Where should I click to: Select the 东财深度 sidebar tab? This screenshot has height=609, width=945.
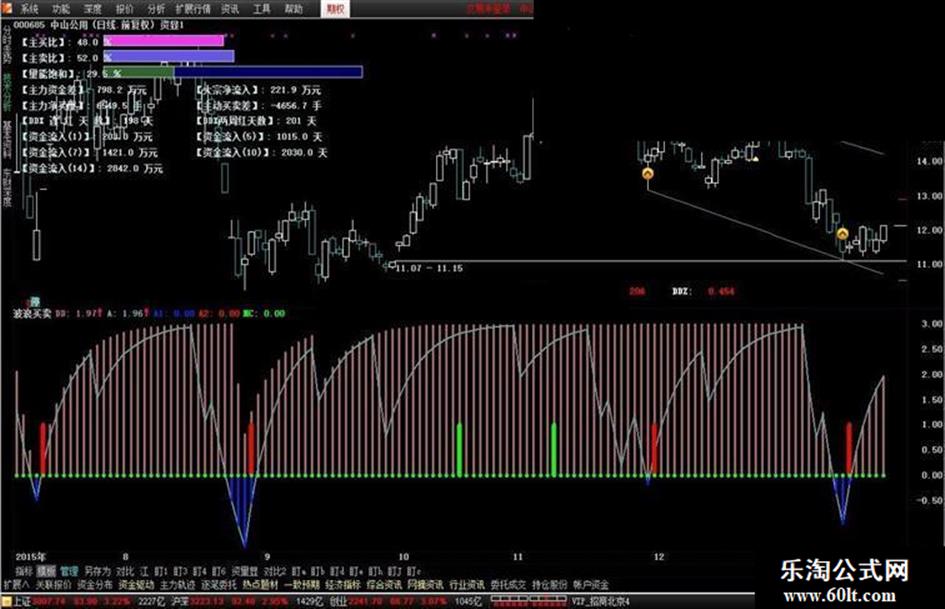(7, 187)
